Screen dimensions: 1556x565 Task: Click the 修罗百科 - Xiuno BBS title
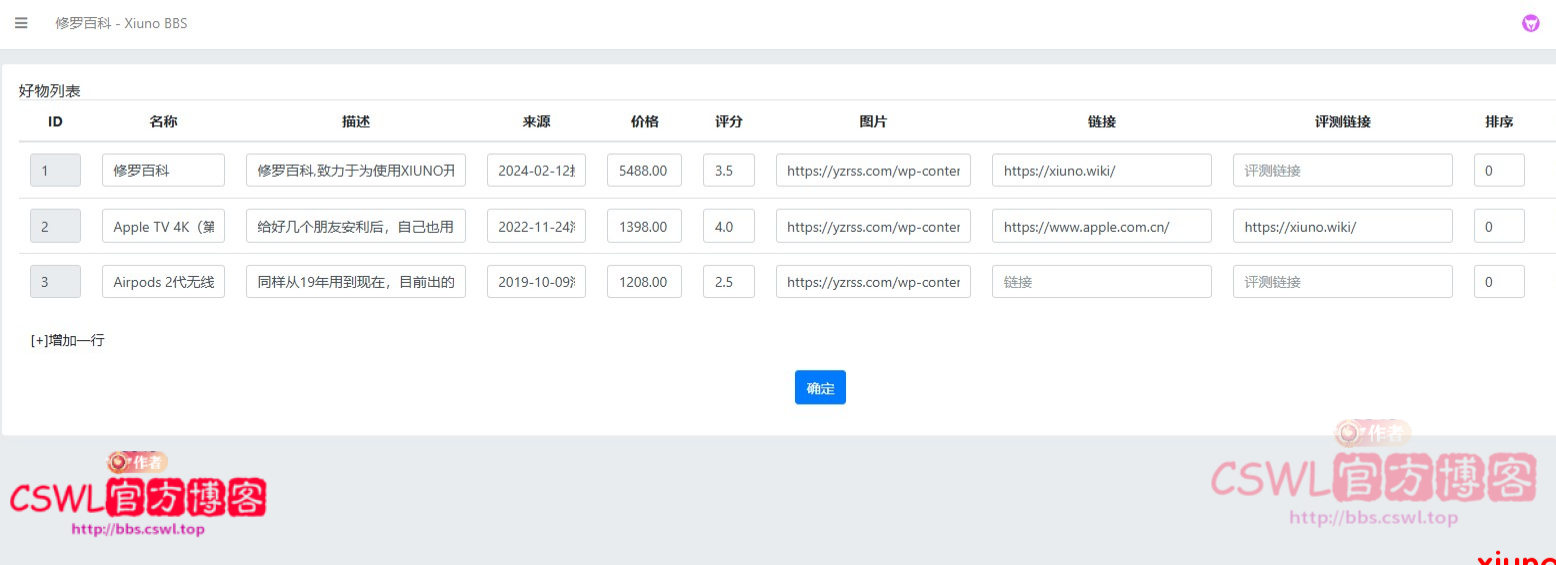(x=121, y=23)
